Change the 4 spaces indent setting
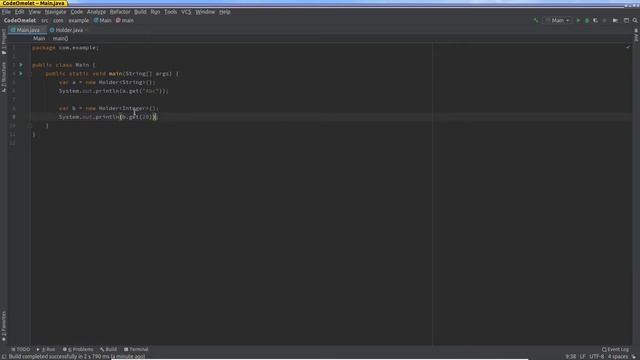Image resolution: width=640 pixels, height=360 pixels. [618, 356]
